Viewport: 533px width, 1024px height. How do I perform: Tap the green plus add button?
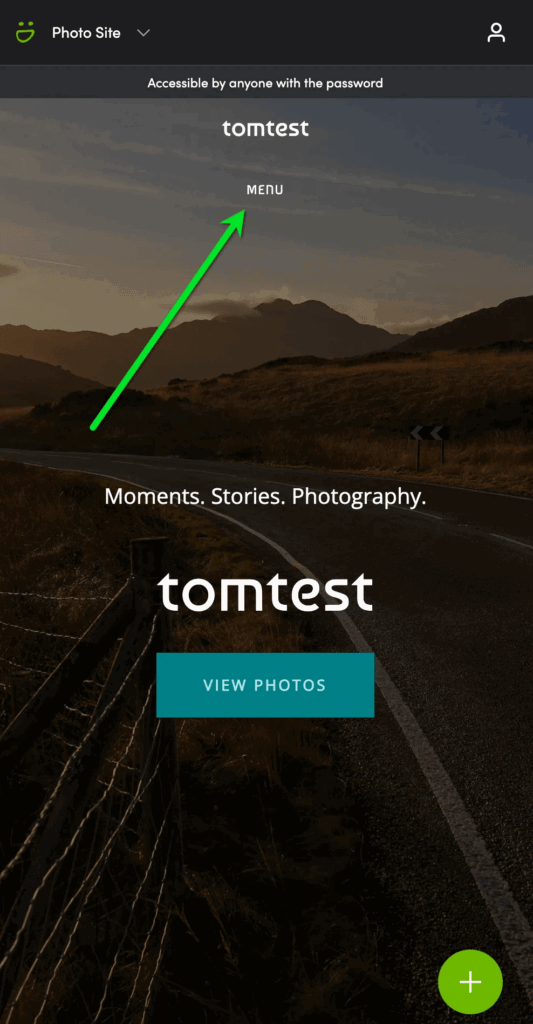click(470, 982)
